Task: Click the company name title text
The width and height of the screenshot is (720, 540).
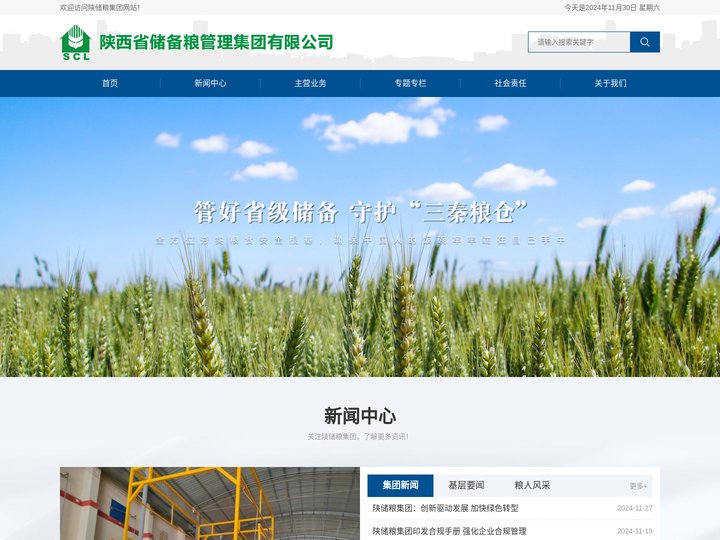Action: click(216, 42)
